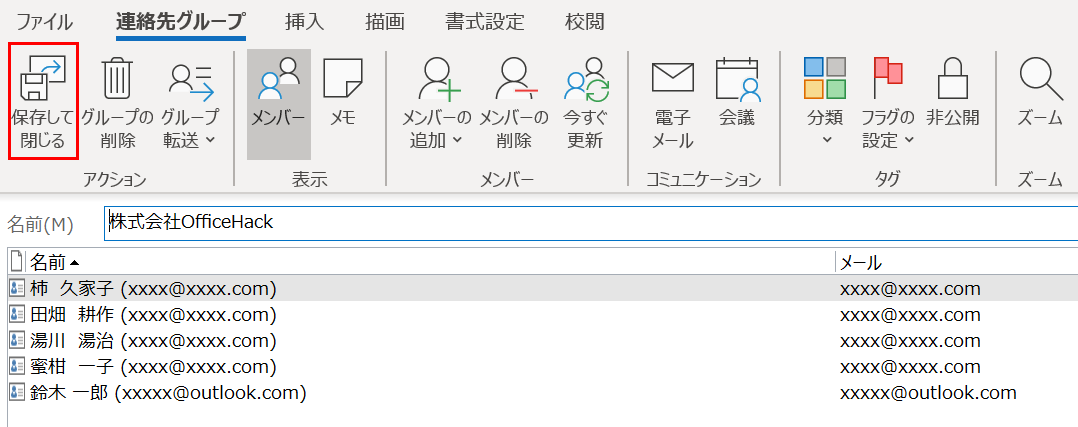Click the Save and Close icon
1078x427 pixels.
(43, 78)
